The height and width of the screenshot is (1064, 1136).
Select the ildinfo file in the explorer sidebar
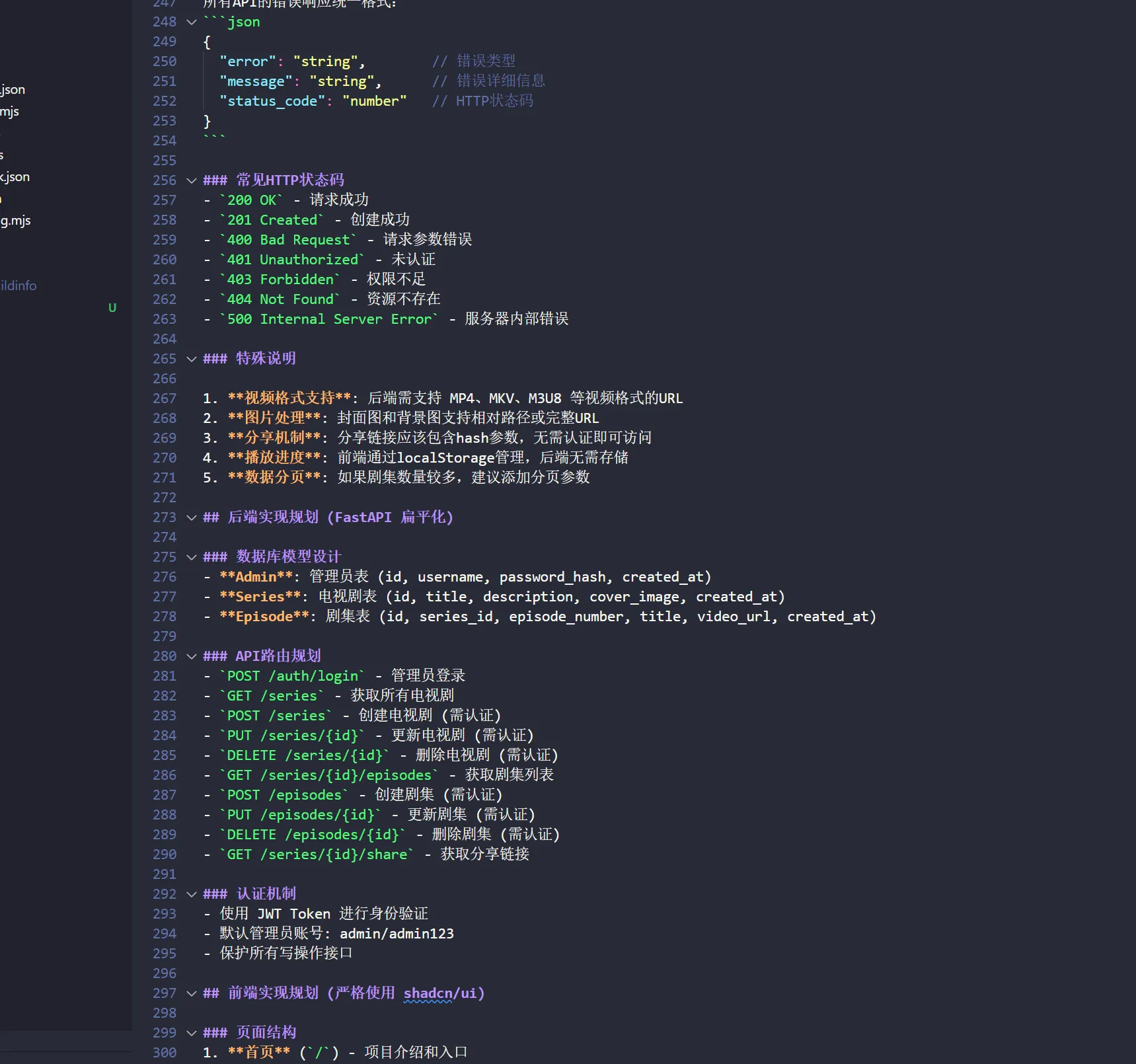(19, 285)
